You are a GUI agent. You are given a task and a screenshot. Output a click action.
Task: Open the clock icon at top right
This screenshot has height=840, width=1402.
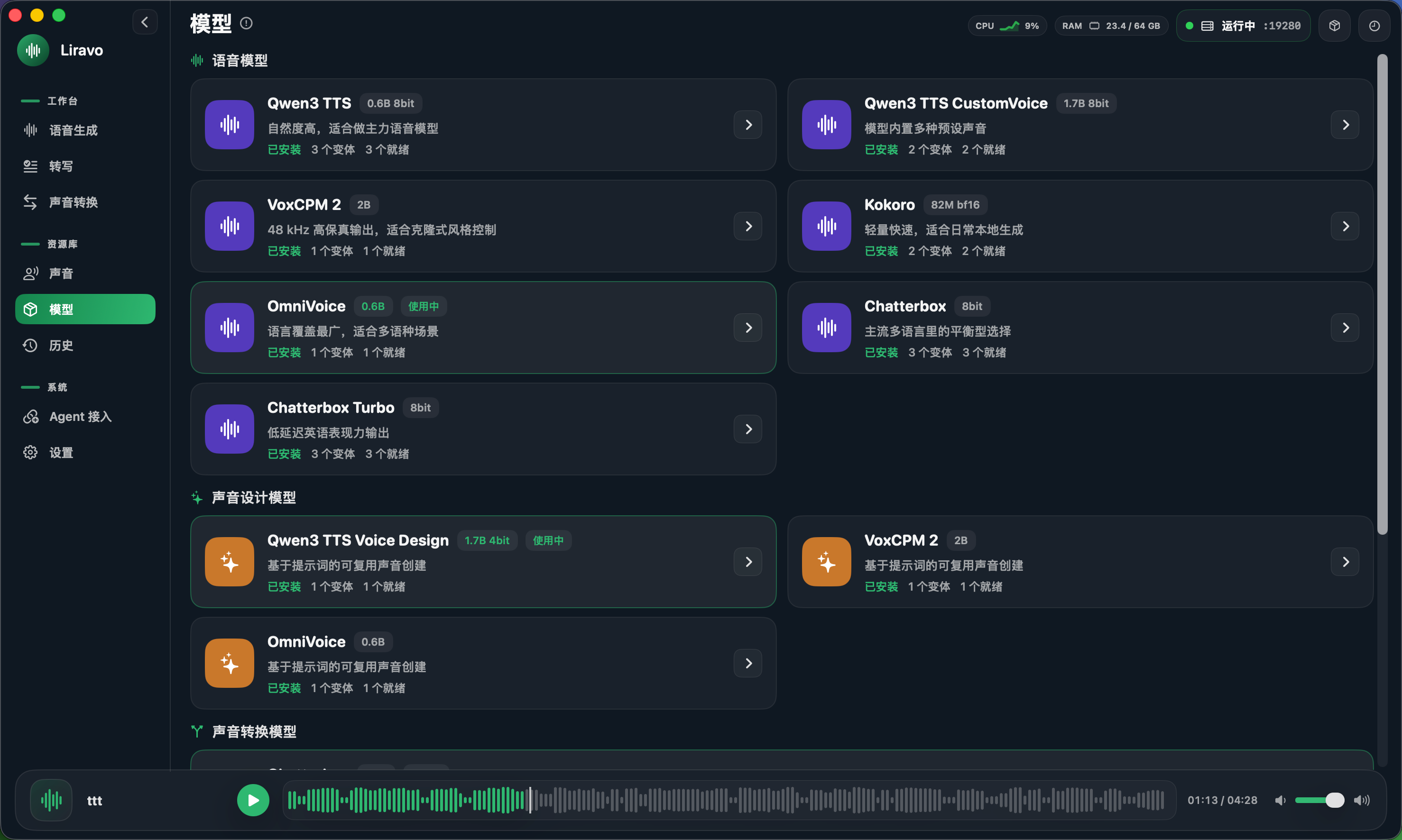(x=1374, y=26)
